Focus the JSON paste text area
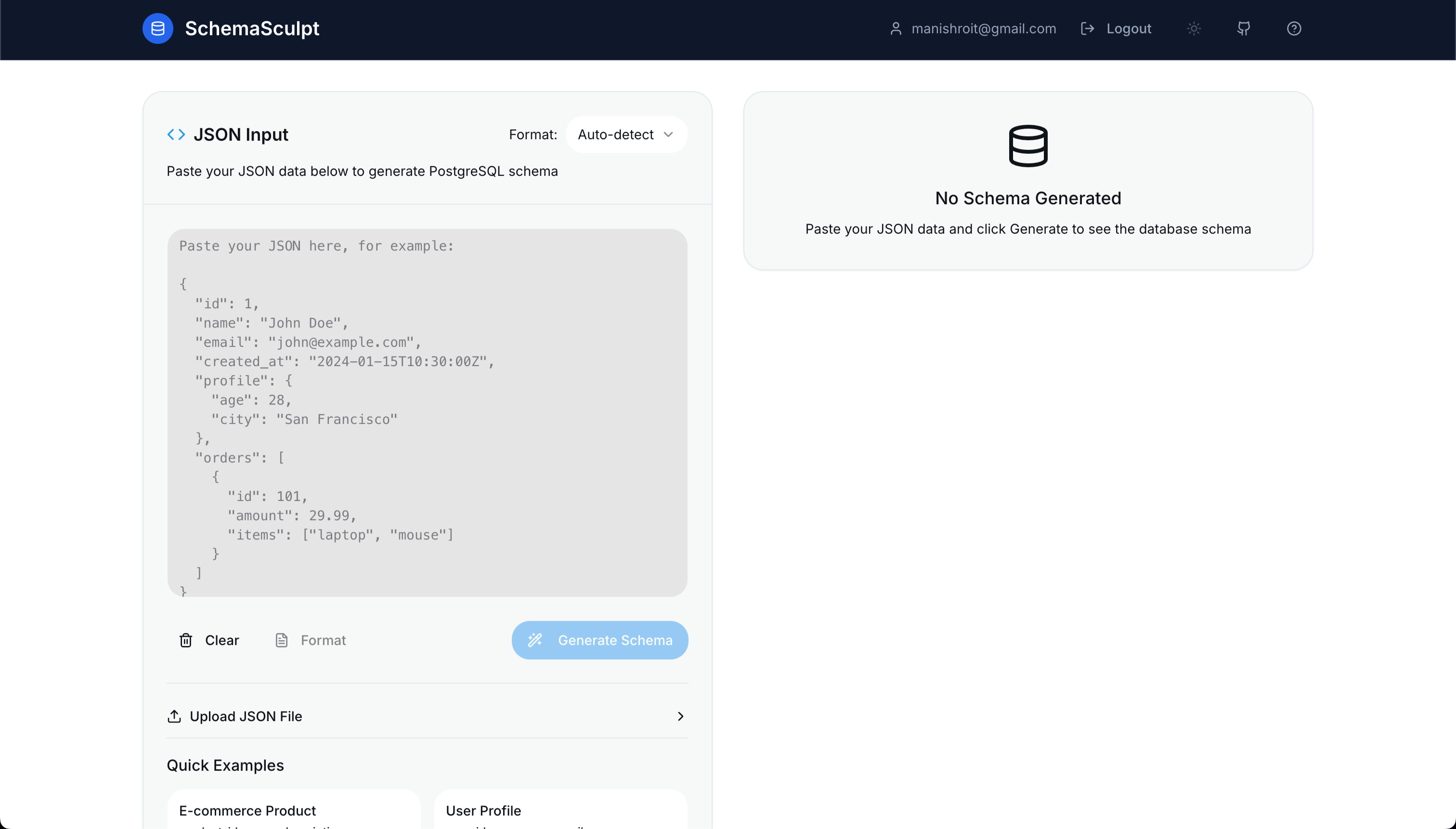The image size is (1456, 829). [x=427, y=413]
